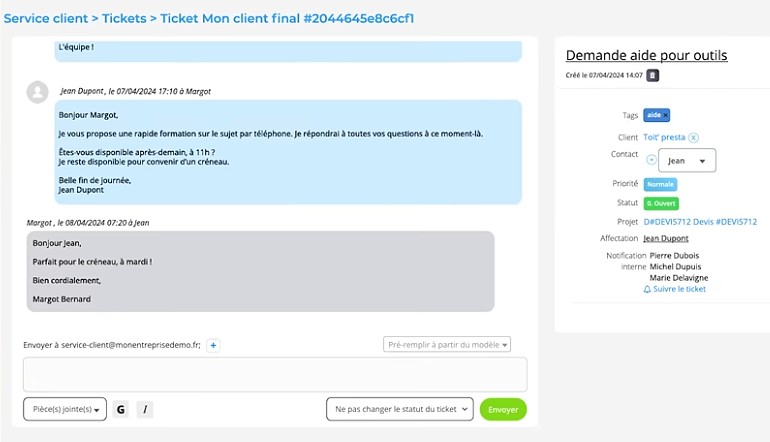Click the Normale priority badge
This screenshot has height=442, width=770.
pyautogui.click(x=660, y=184)
